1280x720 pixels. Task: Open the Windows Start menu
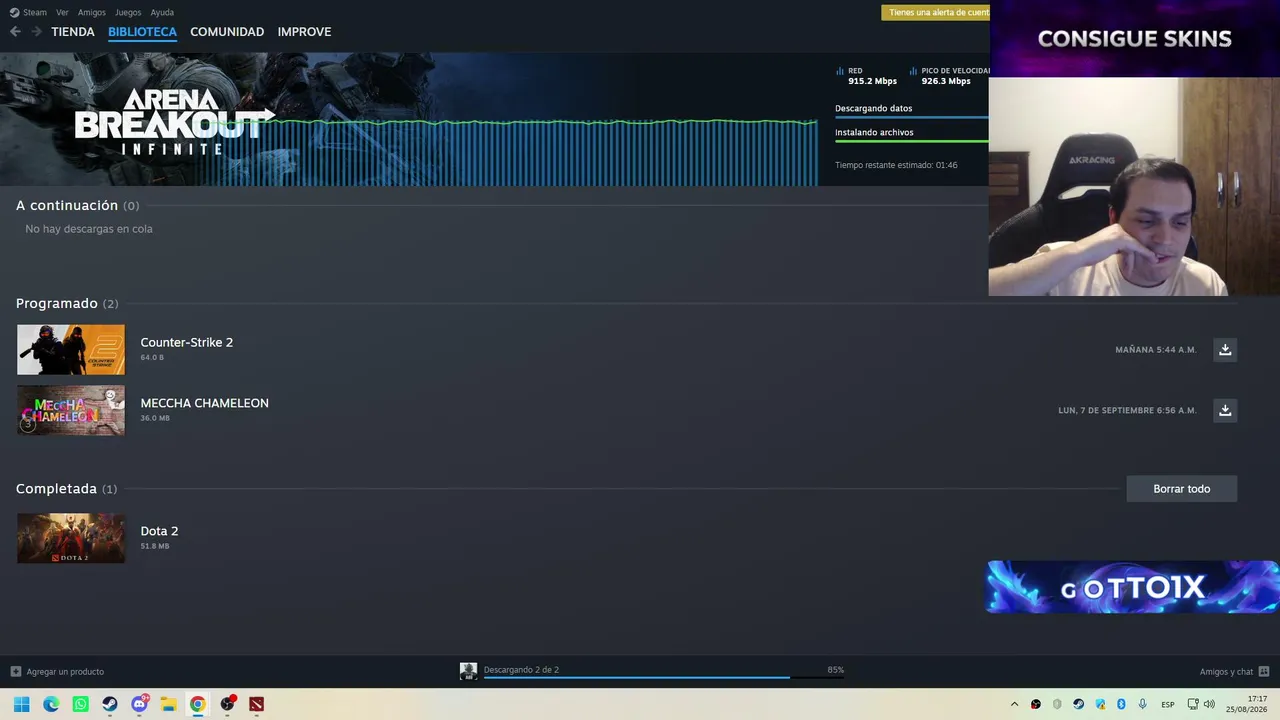(22, 704)
